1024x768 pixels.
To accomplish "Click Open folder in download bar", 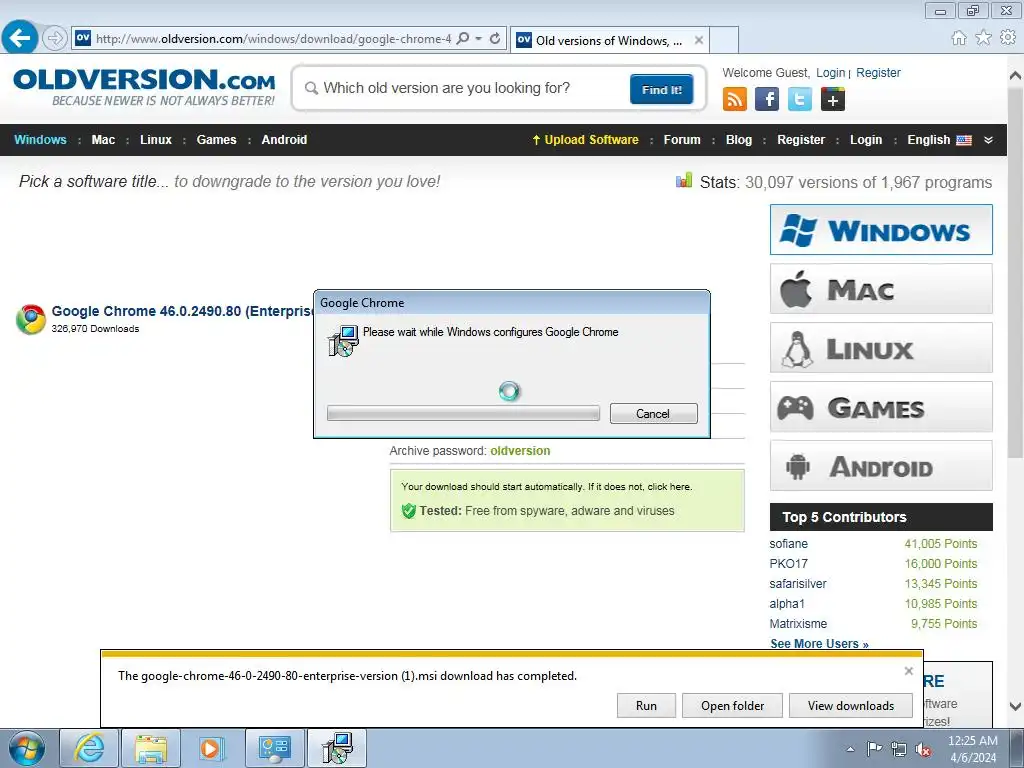I will click(x=732, y=705).
